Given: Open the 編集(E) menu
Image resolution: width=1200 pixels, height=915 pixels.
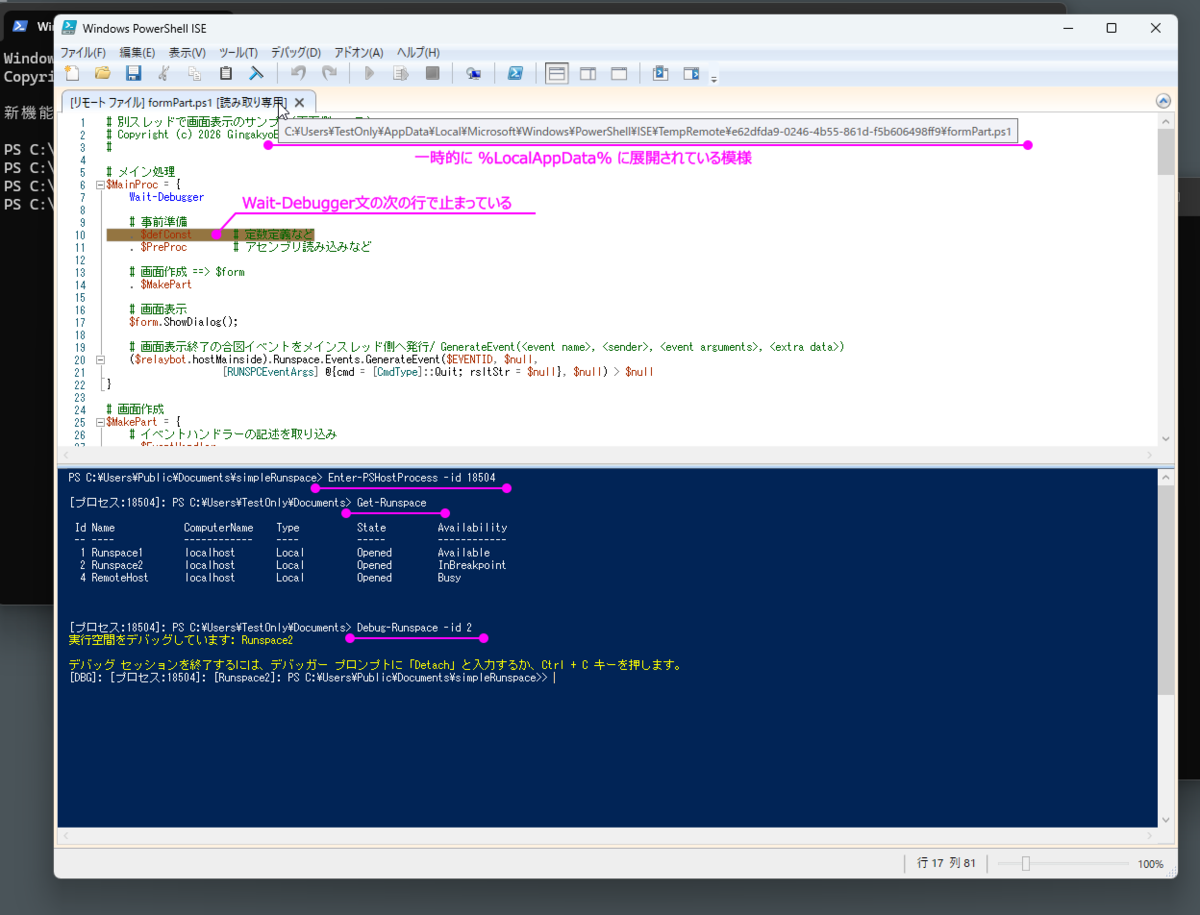Looking at the screenshot, I should 137,52.
